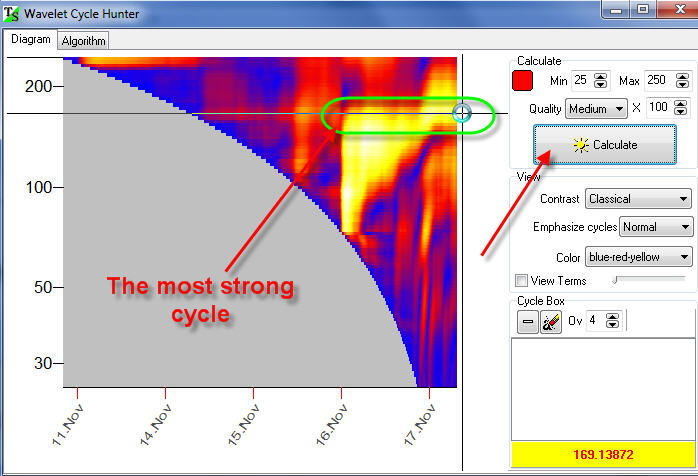Image resolution: width=698 pixels, height=476 pixels.
Task: Click the minus icon in Cycle Box
Action: (x=528, y=322)
